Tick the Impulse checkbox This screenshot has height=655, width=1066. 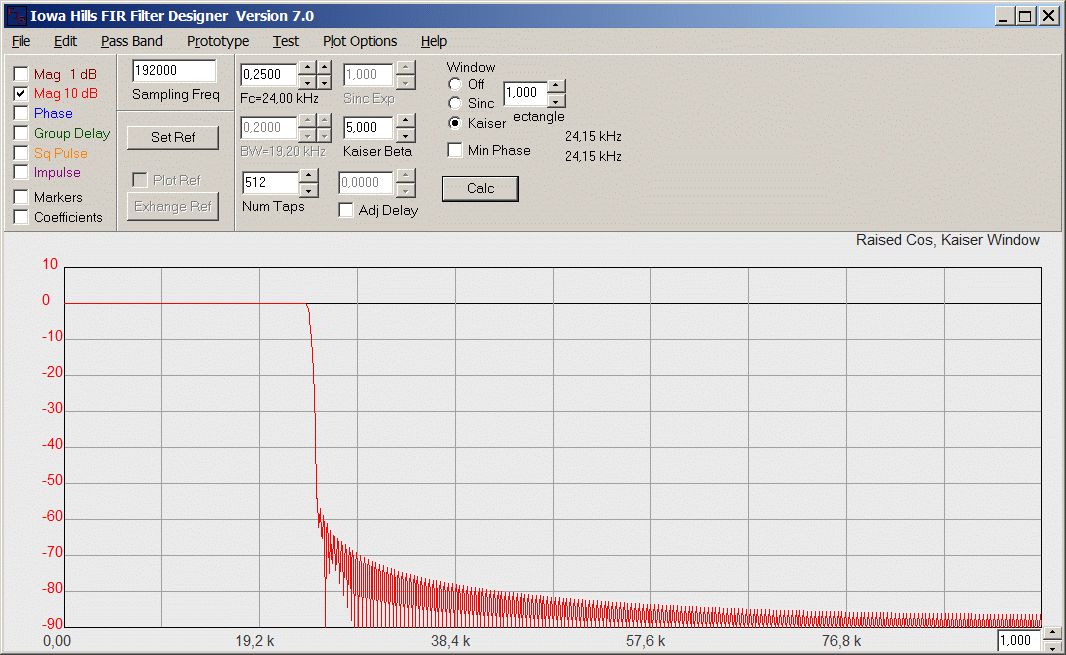pyautogui.click(x=21, y=172)
